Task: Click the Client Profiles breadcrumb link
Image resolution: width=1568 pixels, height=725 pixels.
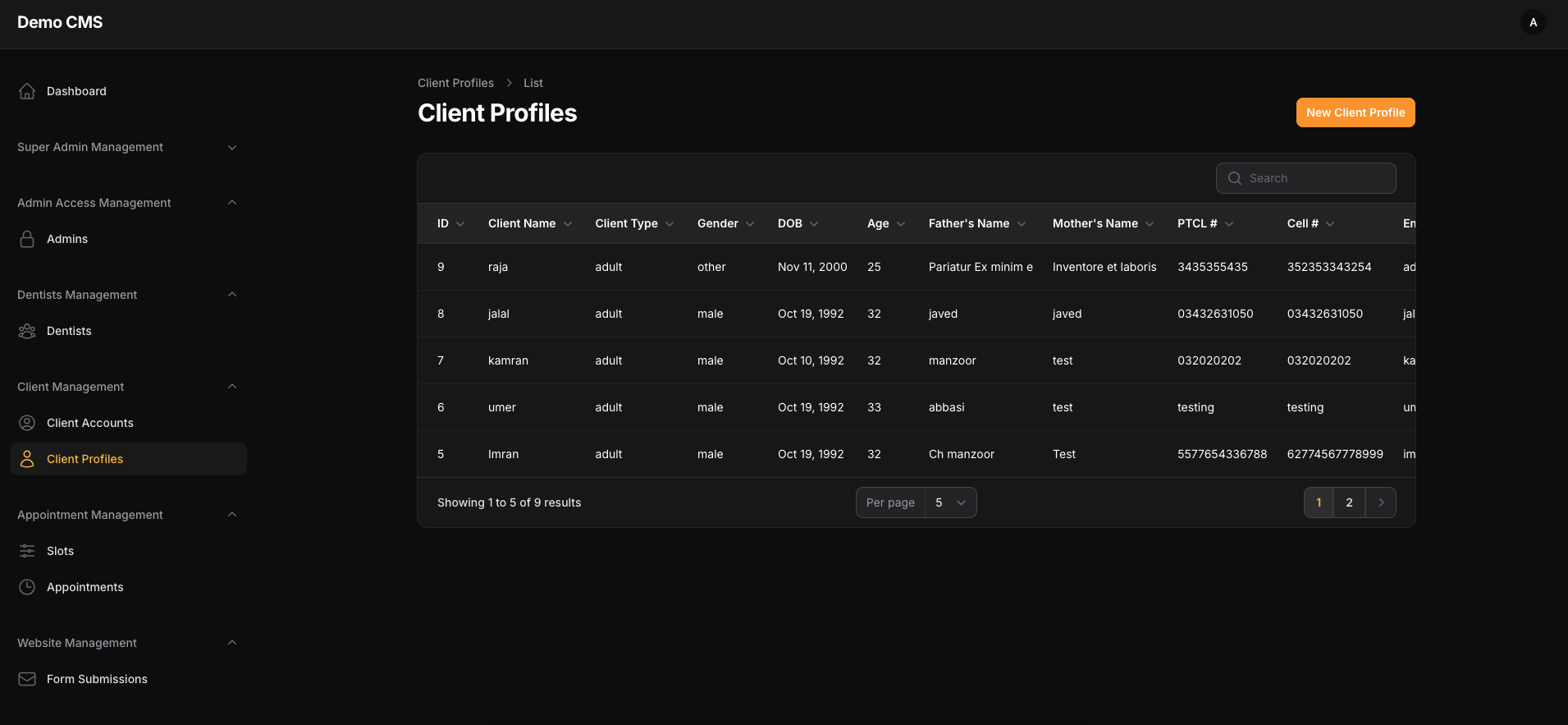Action: coord(455,83)
